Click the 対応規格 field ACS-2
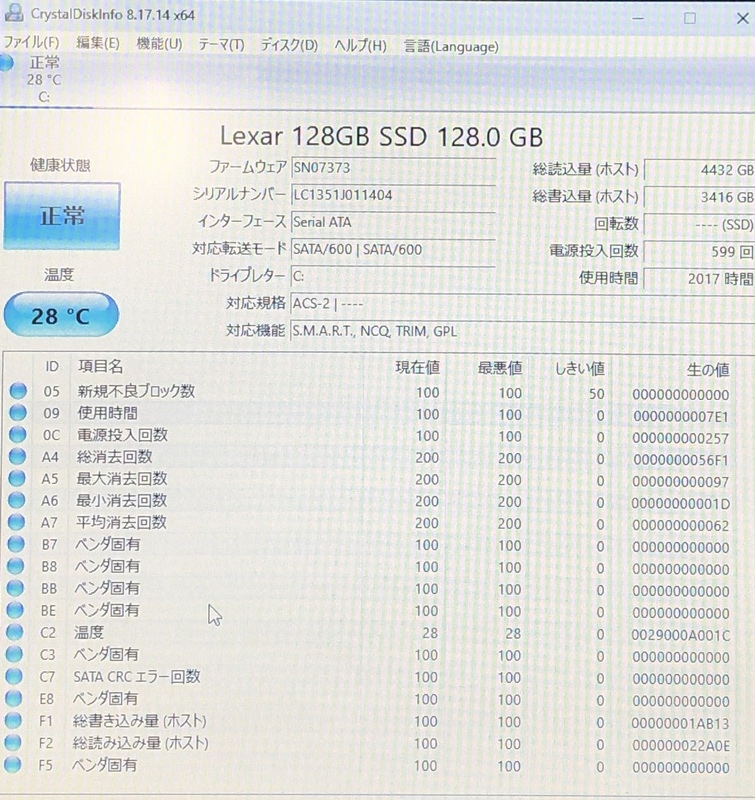The image size is (755, 800). coord(522,304)
